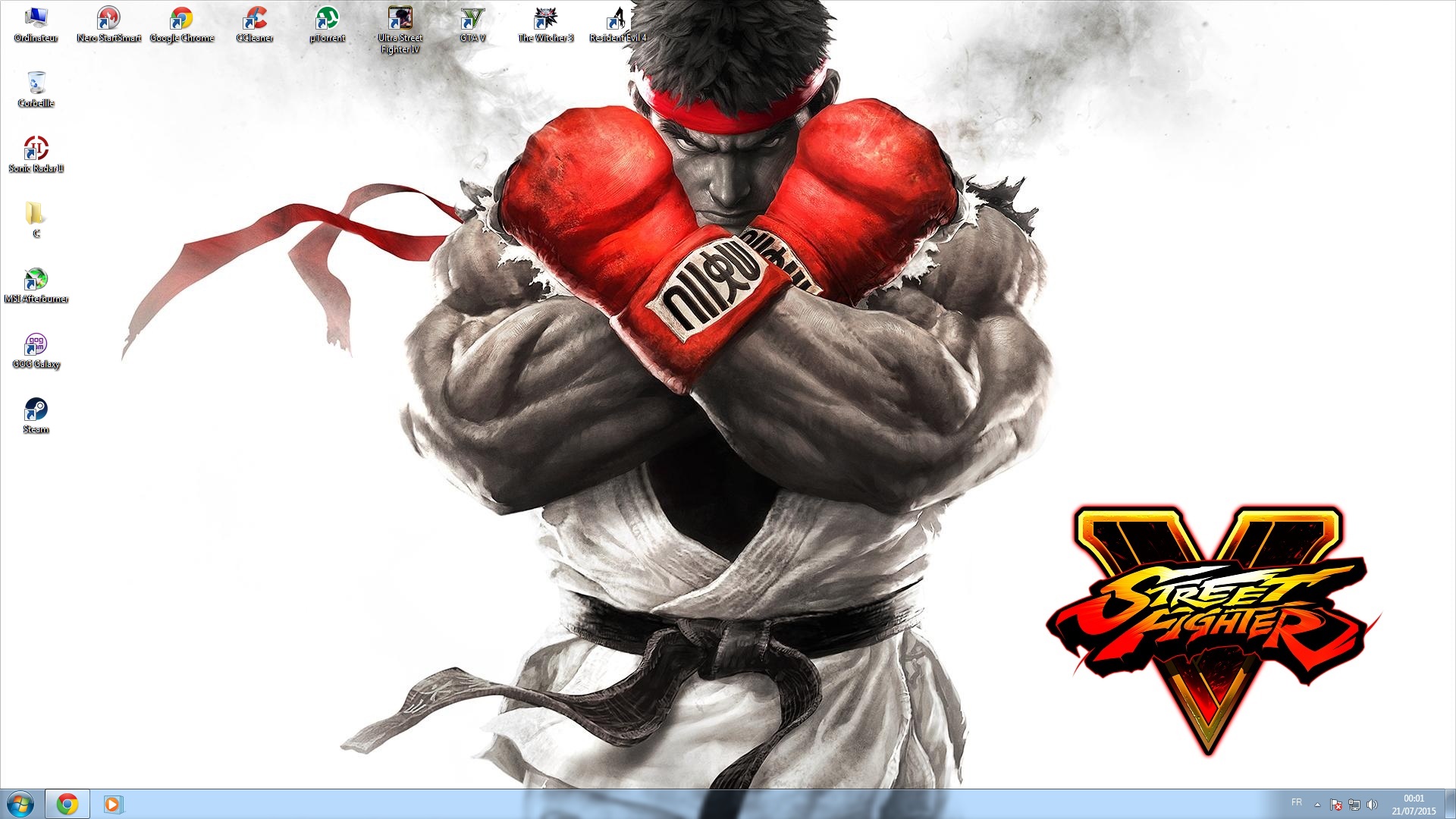Select the Resident Evil 4 shortcut

point(618,24)
